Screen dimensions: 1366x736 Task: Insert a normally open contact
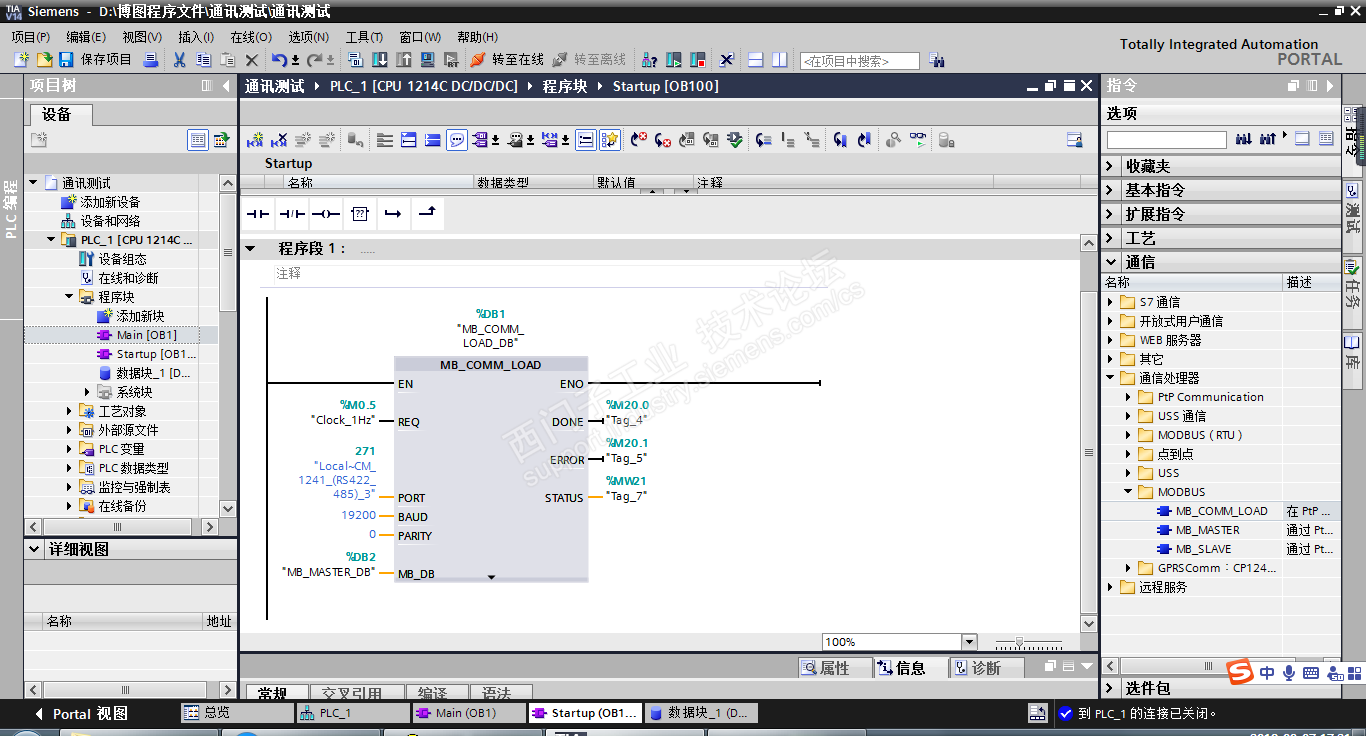pos(258,214)
